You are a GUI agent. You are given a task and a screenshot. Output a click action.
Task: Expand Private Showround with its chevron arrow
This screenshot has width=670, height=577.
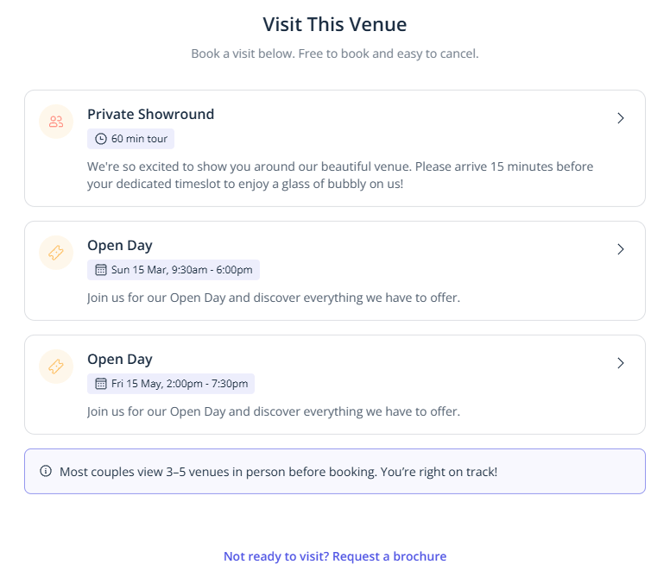[x=620, y=119]
